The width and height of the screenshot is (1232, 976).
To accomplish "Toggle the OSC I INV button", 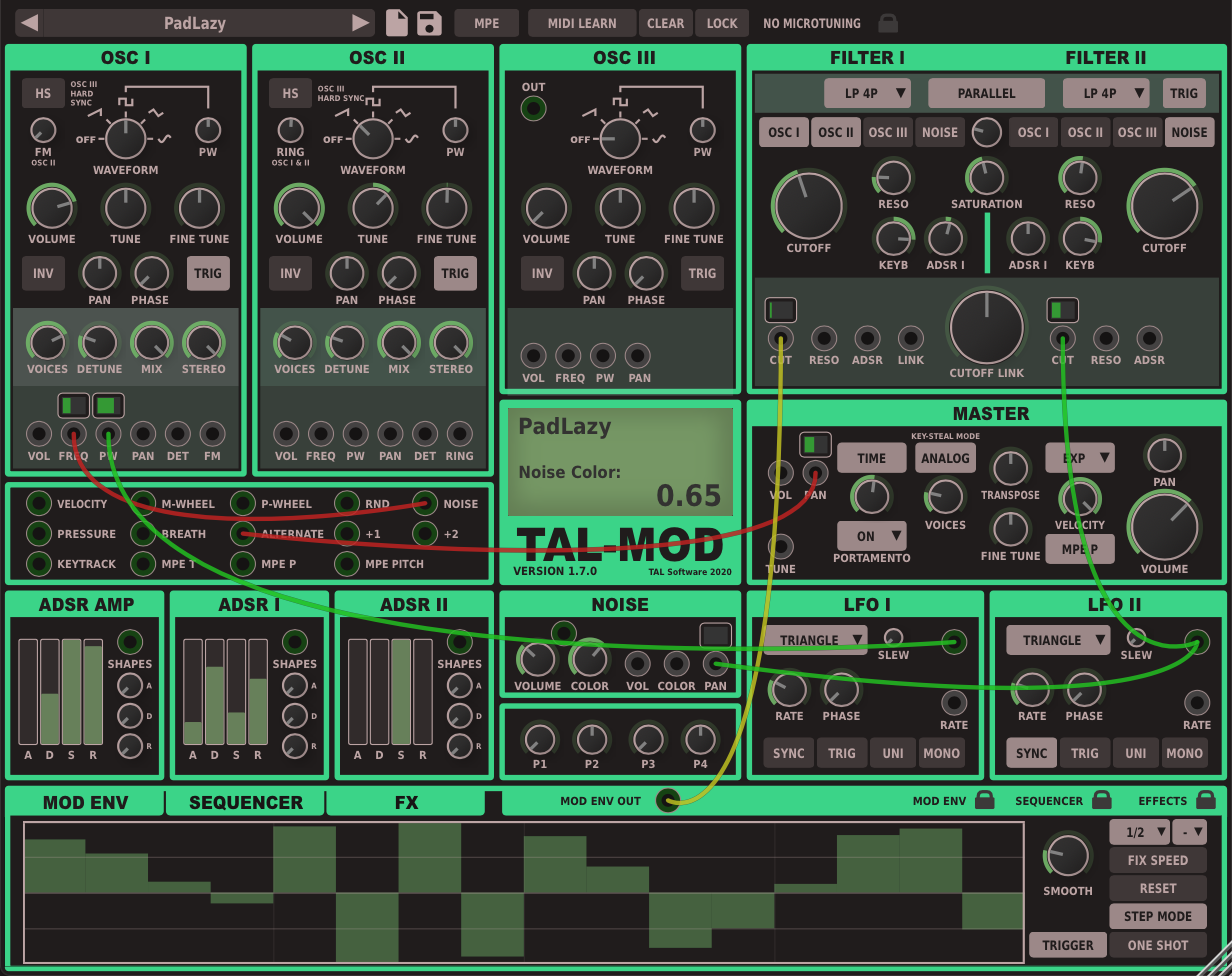I will click(x=43, y=273).
